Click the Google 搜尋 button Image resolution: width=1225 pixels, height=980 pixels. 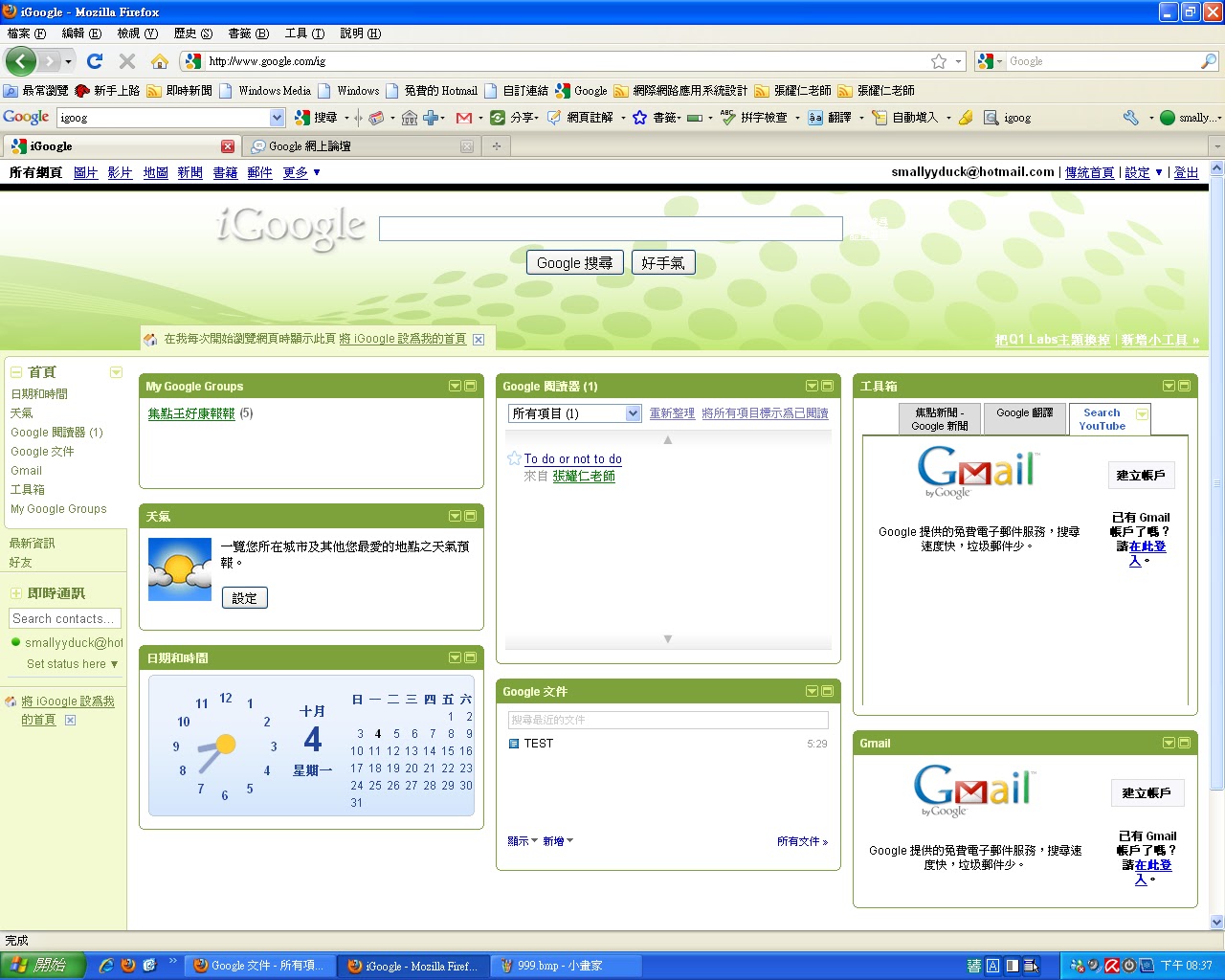(x=574, y=262)
